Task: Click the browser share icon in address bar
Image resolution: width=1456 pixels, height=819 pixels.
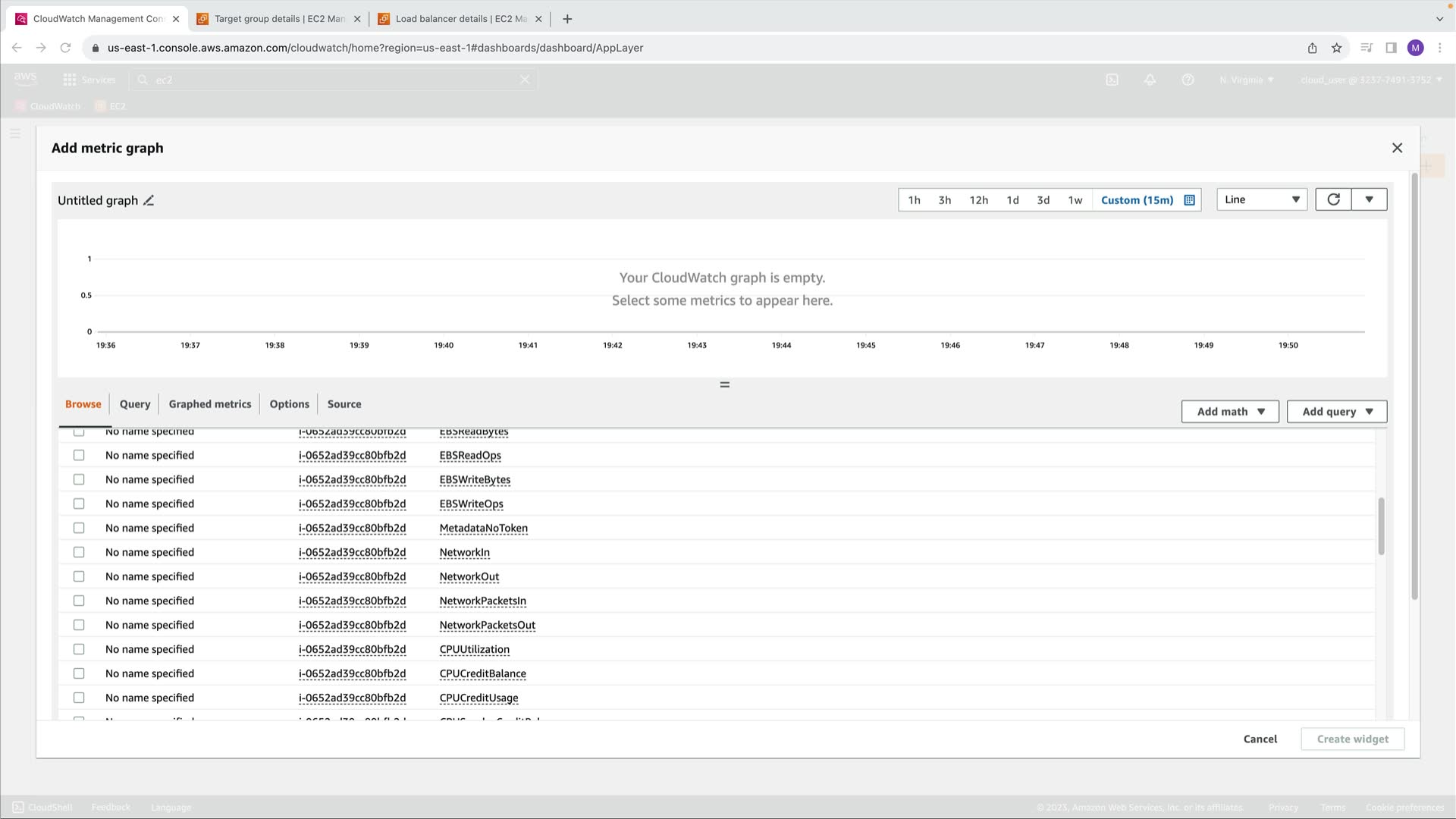Action: [1312, 48]
